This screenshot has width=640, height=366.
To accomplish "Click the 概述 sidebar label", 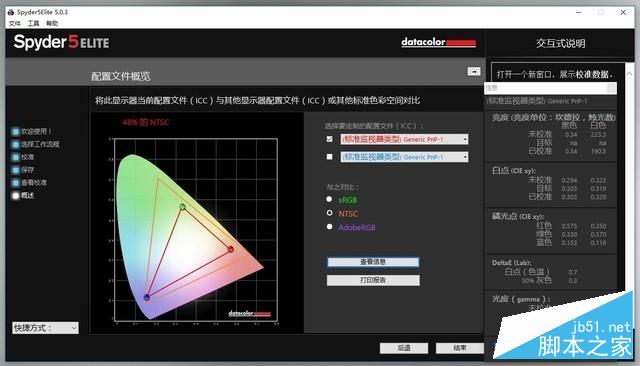I will click(27, 195).
